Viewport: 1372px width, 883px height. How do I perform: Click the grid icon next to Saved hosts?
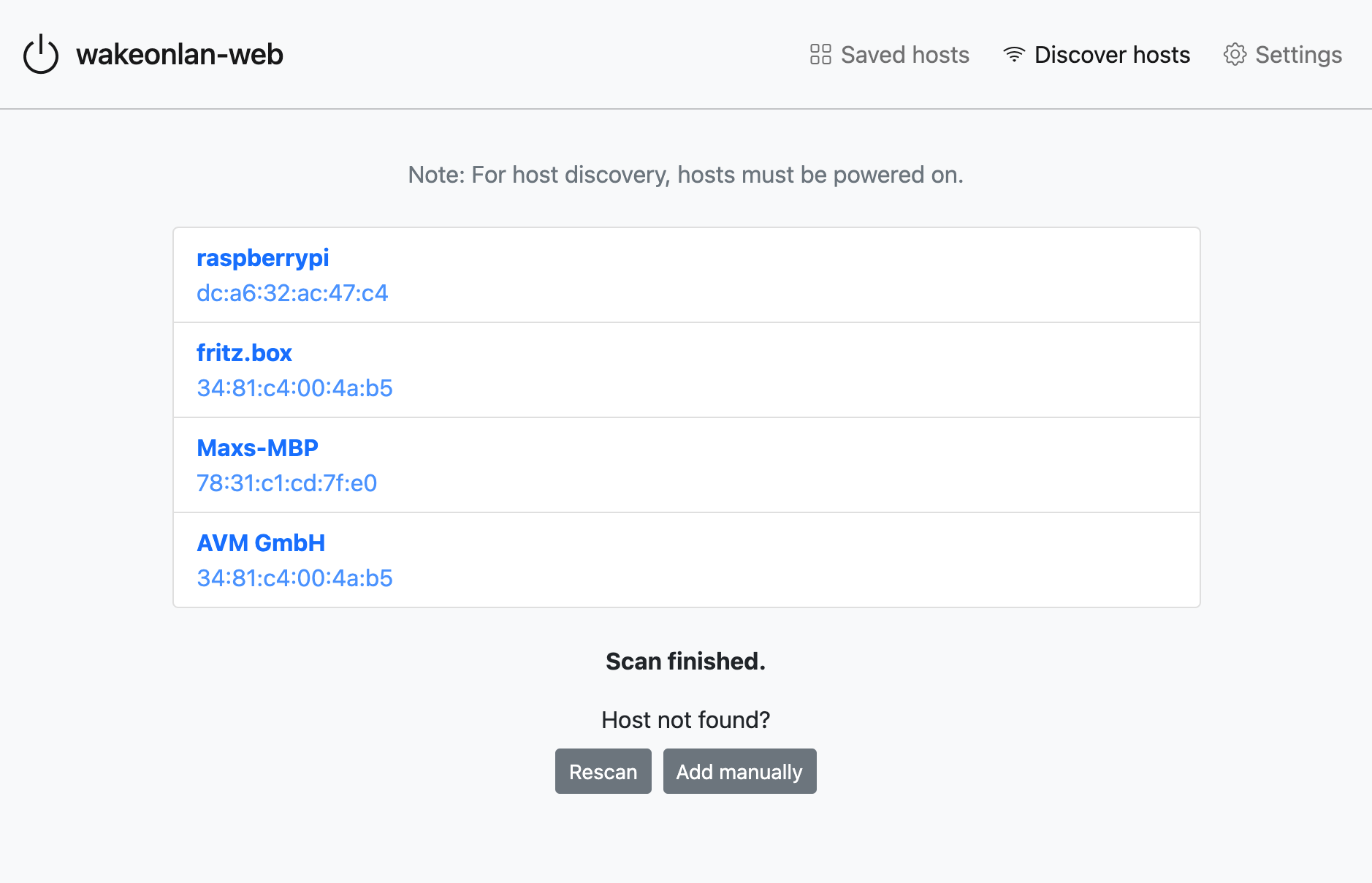click(820, 53)
